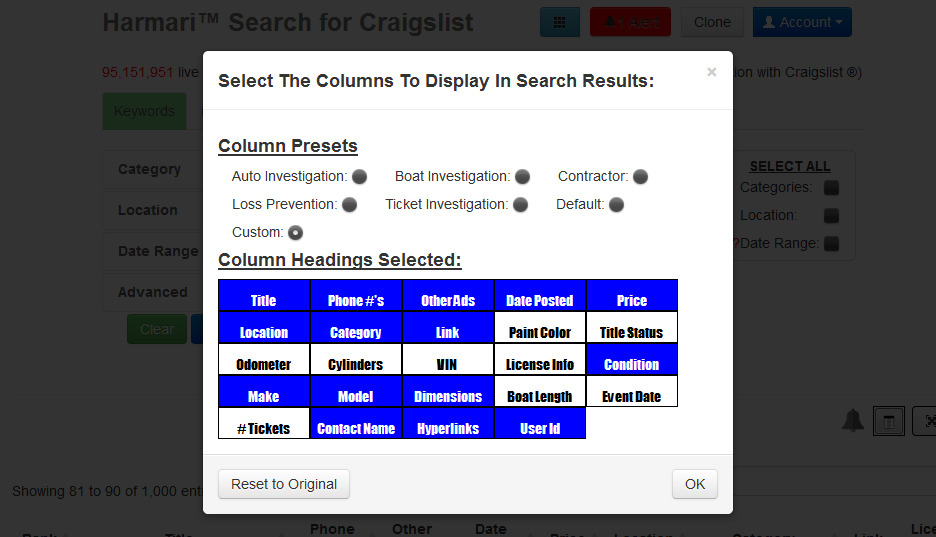The height and width of the screenshot is (537, 936).
Task: Enable the # Tickets column
Action: (x=264, y=424)
